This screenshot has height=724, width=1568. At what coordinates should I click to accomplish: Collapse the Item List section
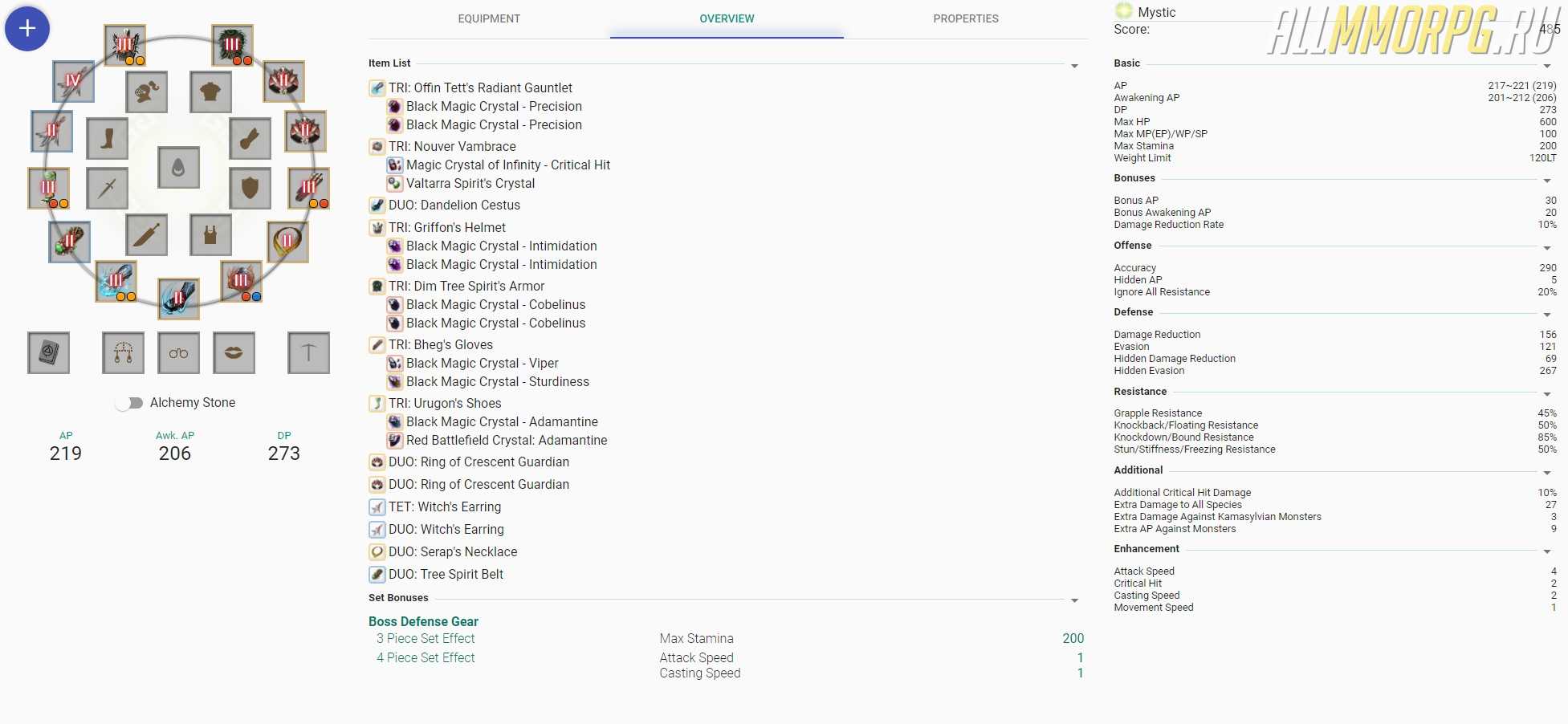click(1074, 66)
